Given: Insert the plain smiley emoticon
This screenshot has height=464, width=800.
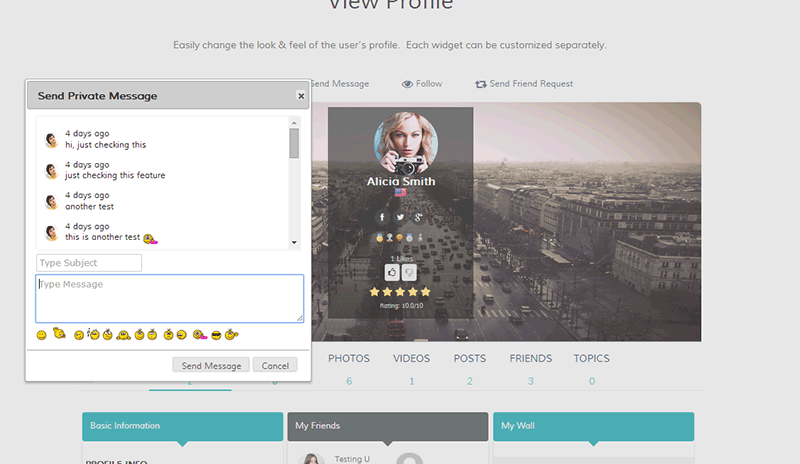Looking at the screenshot, I should (x=41, y=335).
